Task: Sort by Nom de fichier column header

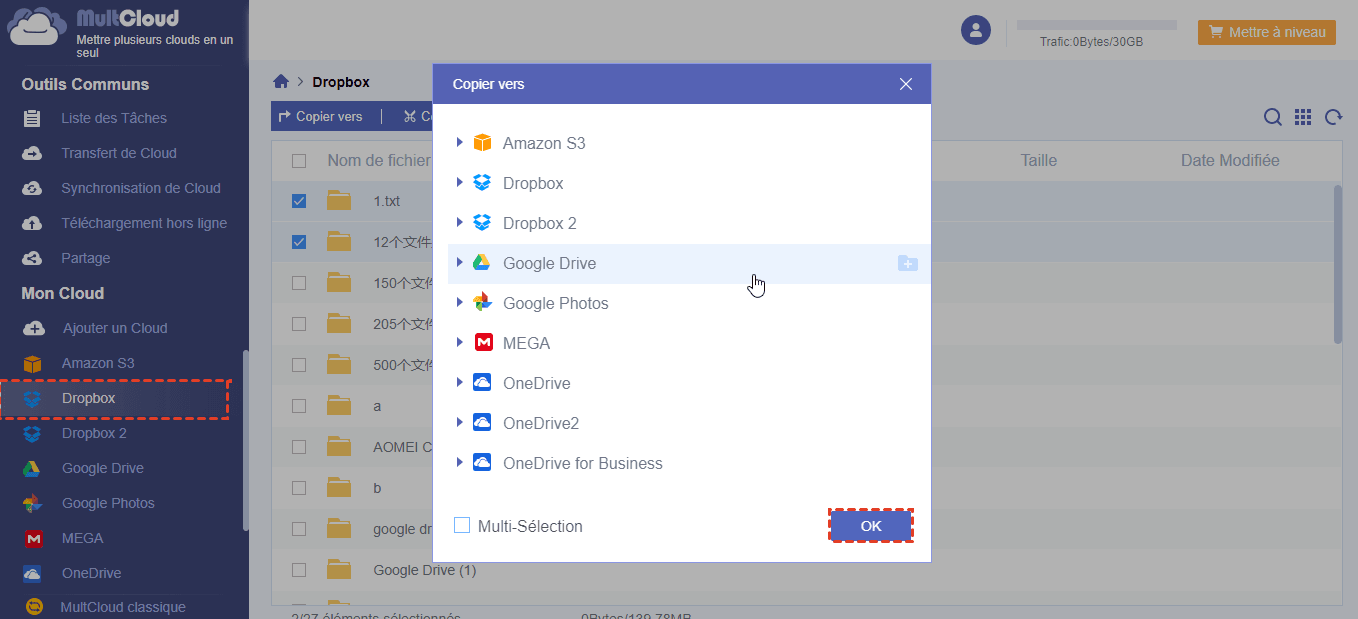Action: coord(379,160)
